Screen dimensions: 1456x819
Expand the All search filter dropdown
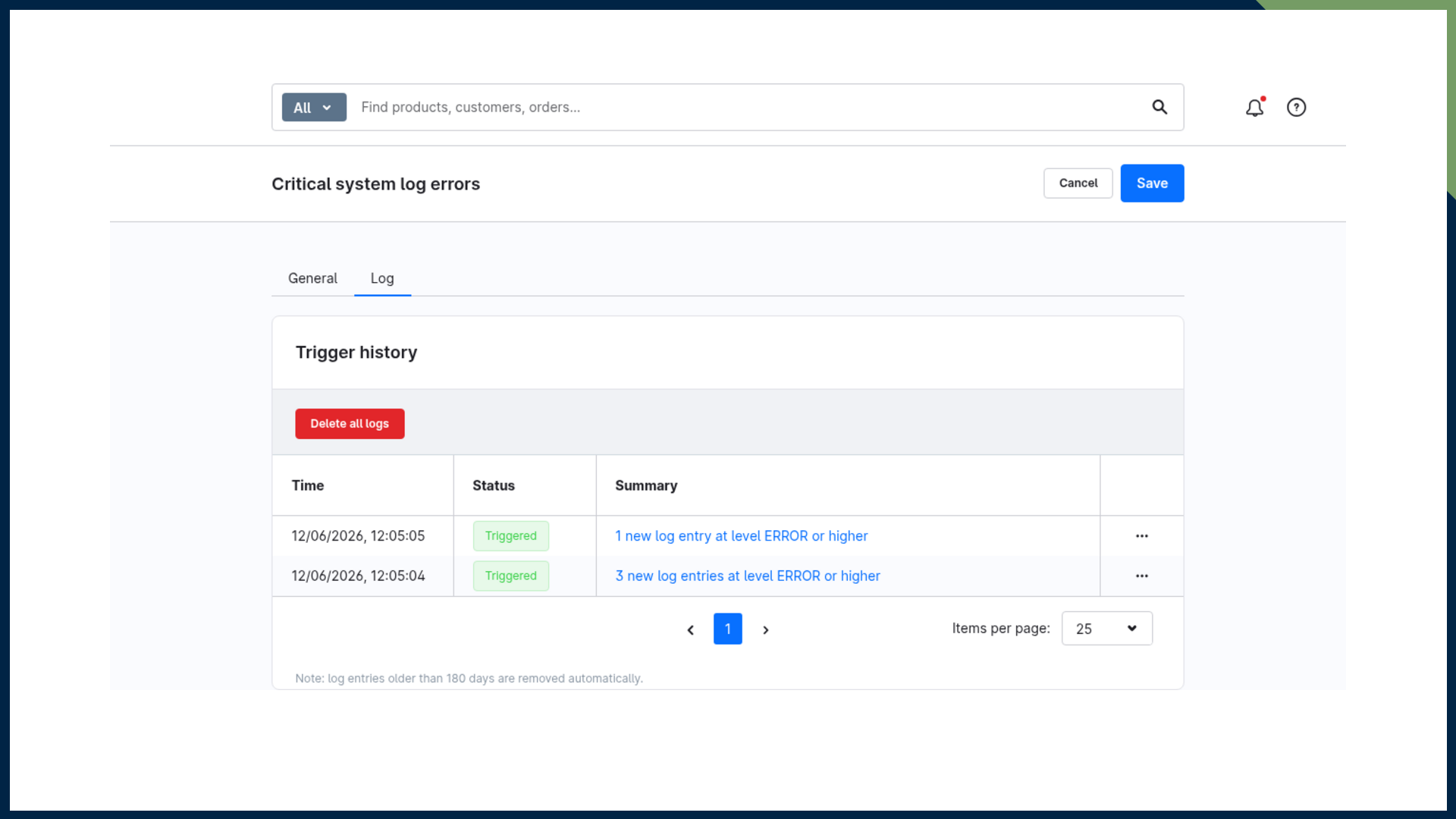coord(314,107)
